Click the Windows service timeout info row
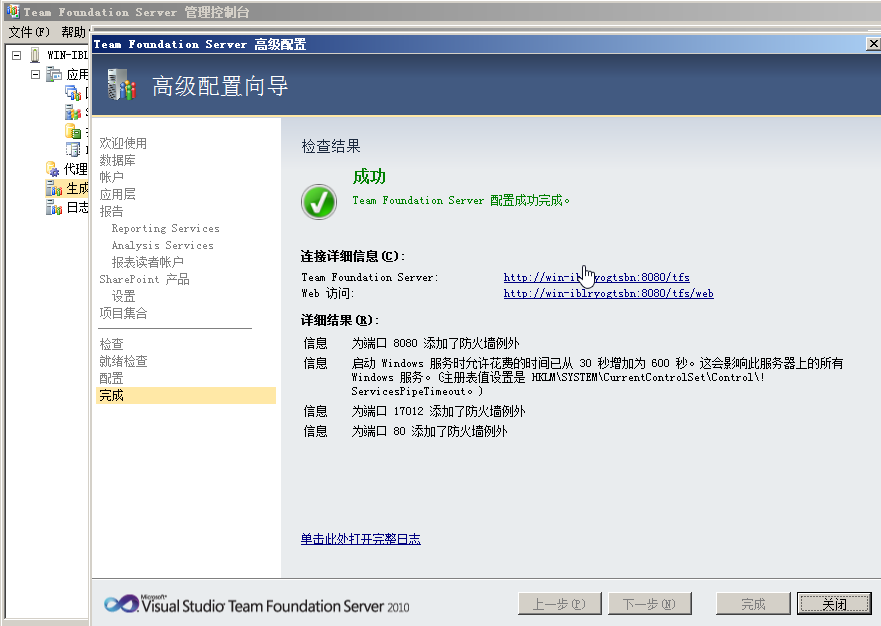This screenshot has height=626, width=881. point(573,376)
